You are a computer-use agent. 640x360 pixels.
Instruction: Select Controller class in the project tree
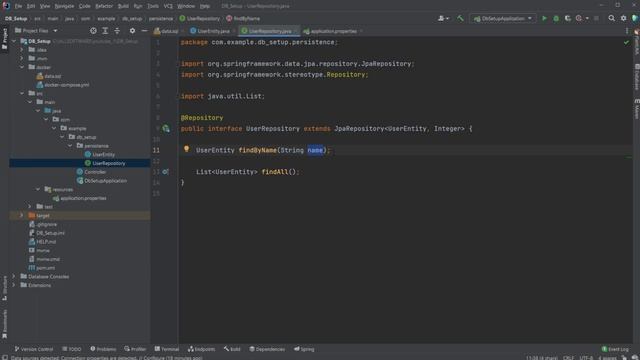[x=95, y=172]
